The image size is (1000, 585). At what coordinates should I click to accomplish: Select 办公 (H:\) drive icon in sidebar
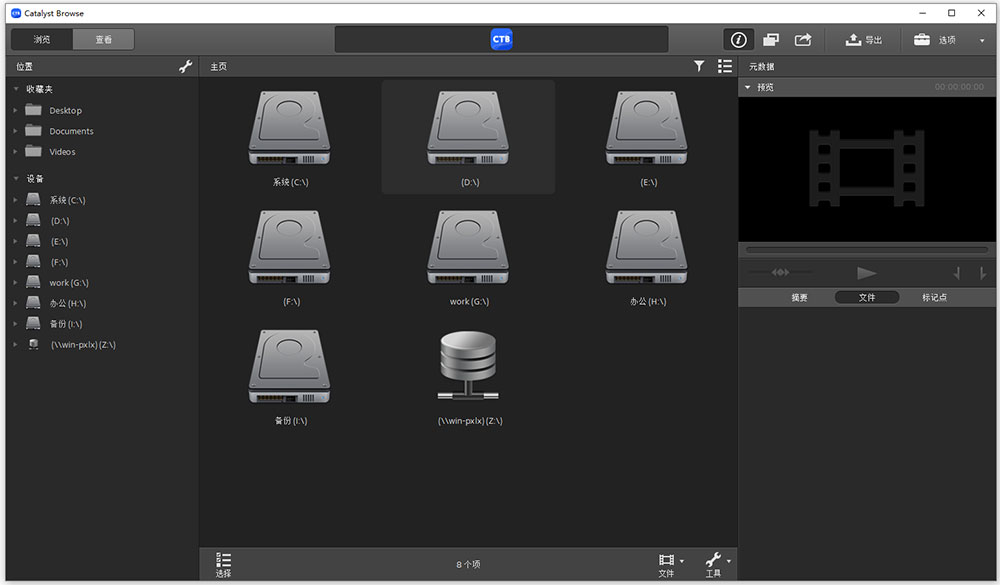tap(33, 302)
